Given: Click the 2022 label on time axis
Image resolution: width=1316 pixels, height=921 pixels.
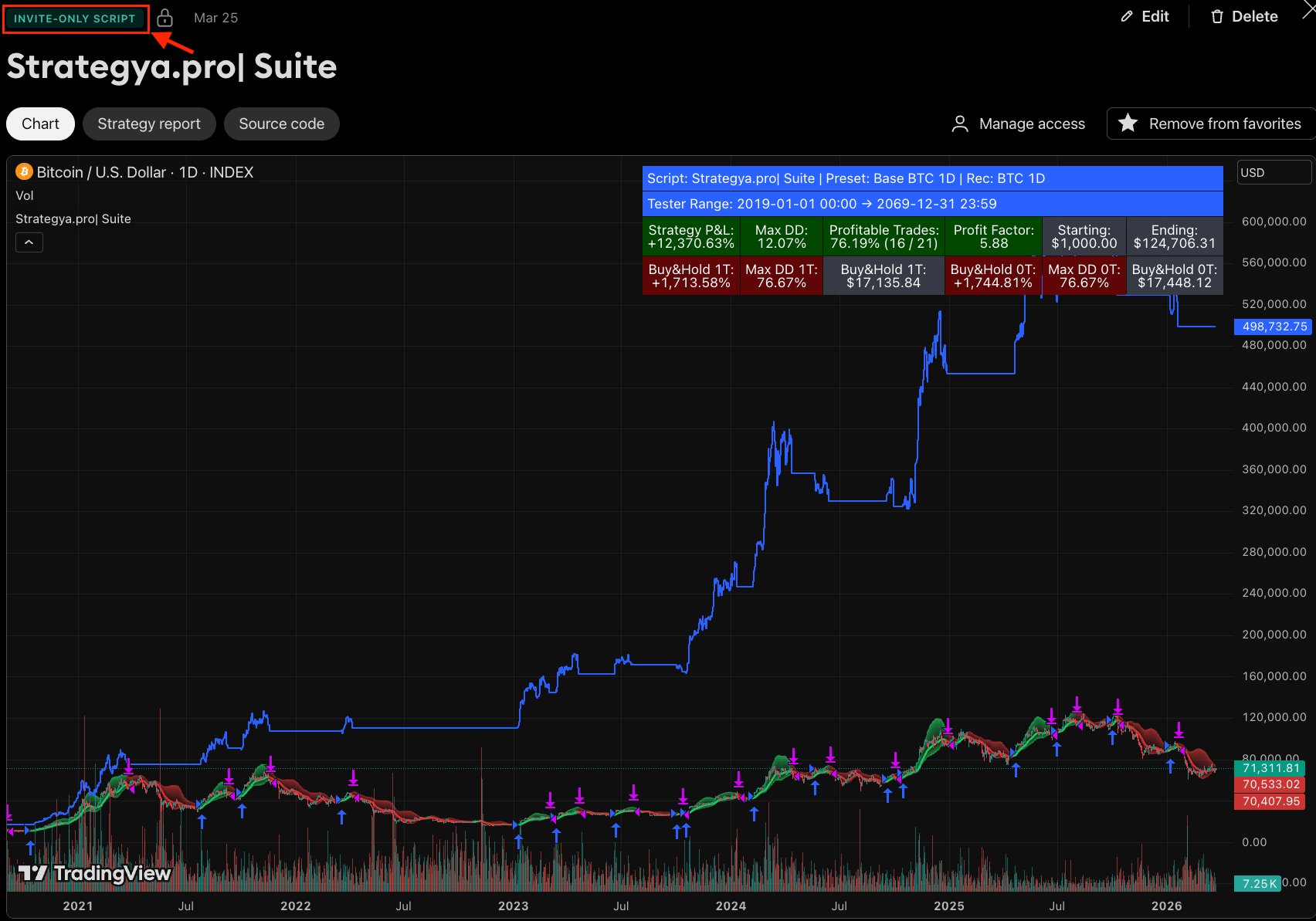Looking at the screenshot, I should point(296,906).
